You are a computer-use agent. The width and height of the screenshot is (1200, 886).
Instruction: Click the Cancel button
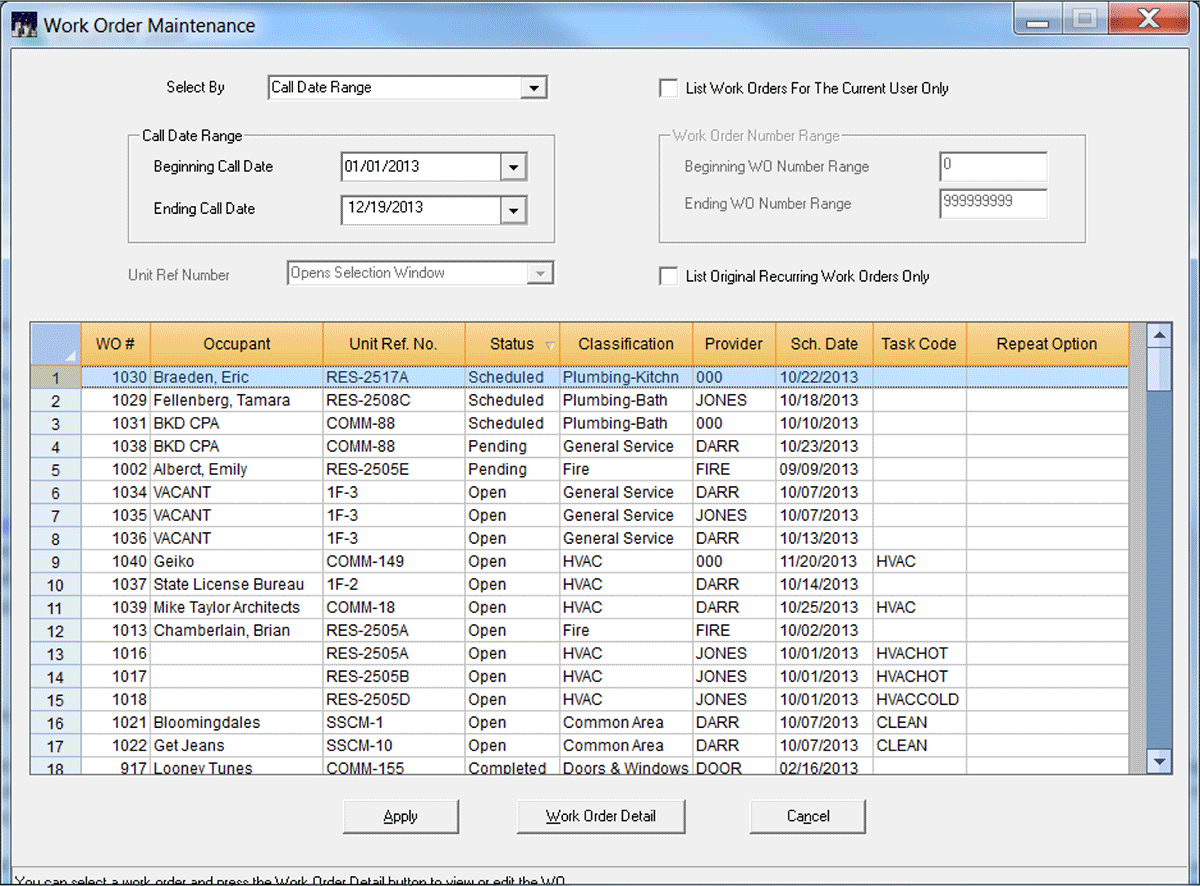click(808, 816)
